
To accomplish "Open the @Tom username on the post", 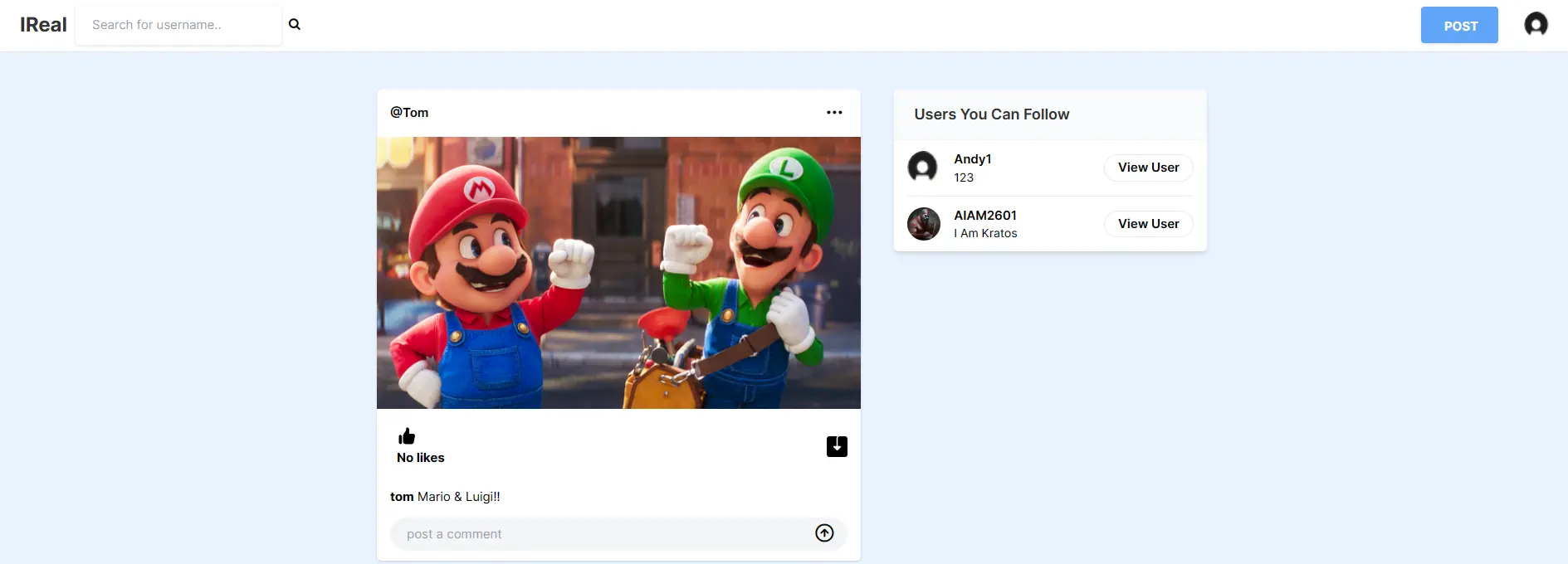I will 409,113.
